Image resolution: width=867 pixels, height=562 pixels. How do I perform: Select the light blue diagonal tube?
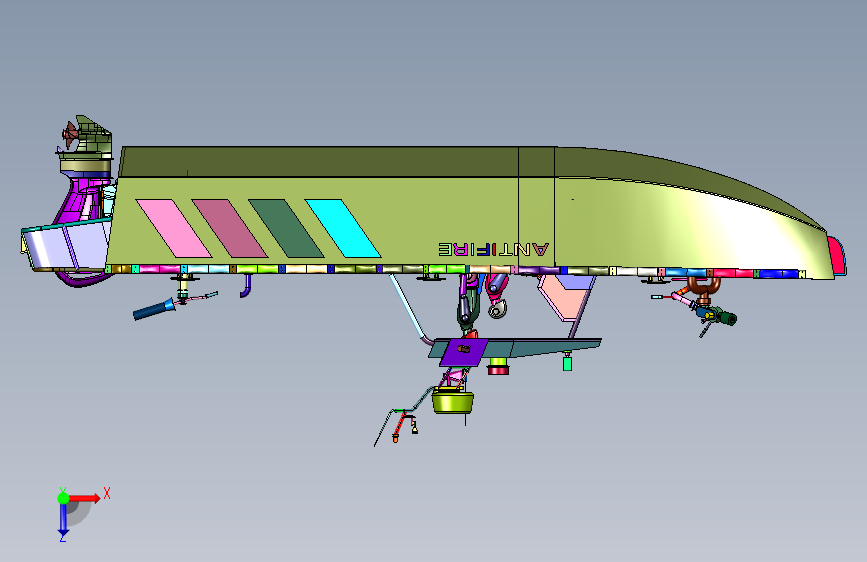click(408, 308)
